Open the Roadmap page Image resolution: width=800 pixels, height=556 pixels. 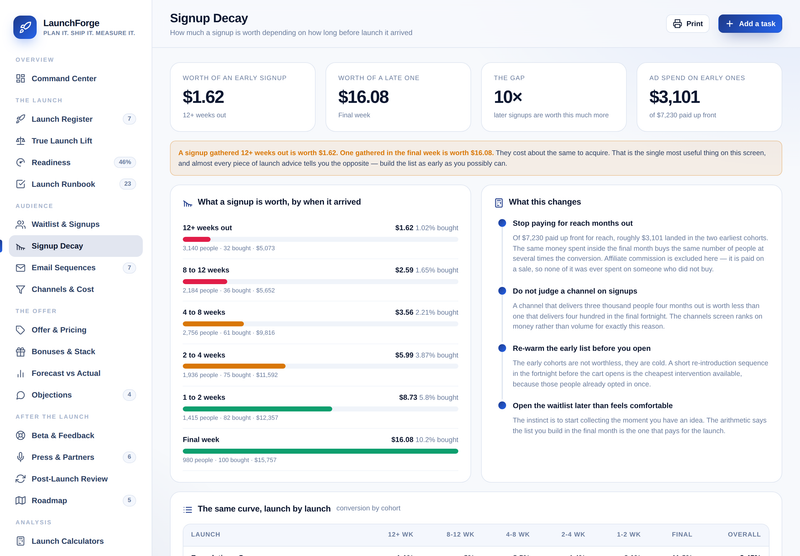click(76, 500)
